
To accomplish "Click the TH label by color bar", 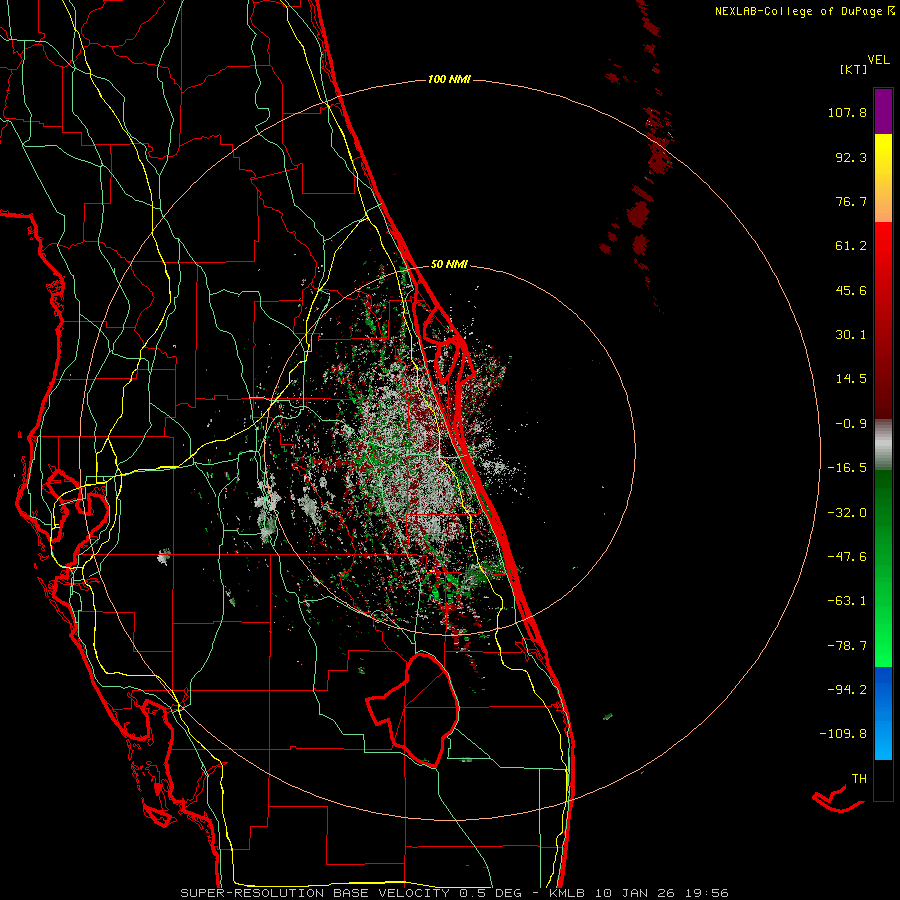I will tap(859, 778).
